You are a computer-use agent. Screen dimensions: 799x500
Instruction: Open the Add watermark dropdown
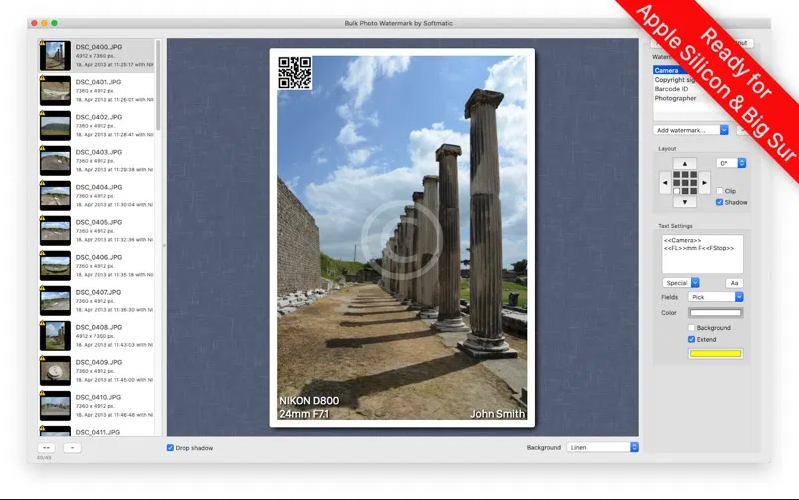click(x=691, y=130)
